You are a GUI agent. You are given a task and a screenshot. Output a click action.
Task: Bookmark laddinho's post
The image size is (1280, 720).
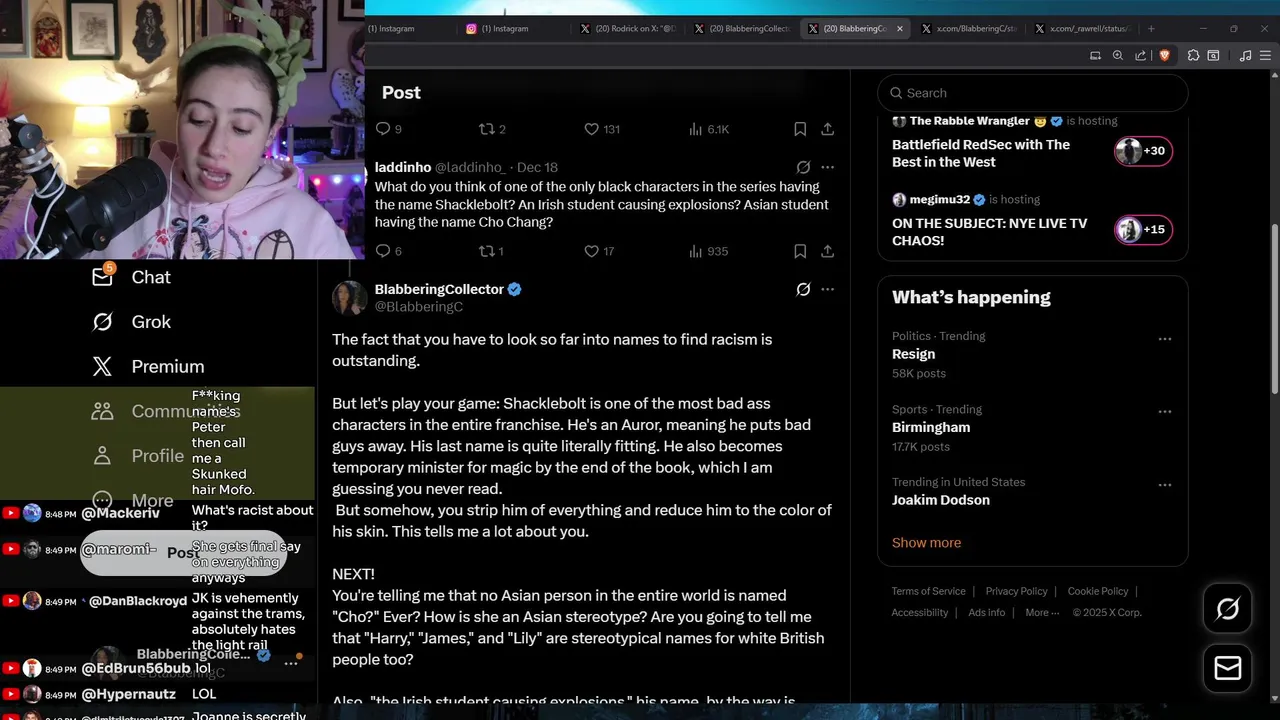pos(800,251)
